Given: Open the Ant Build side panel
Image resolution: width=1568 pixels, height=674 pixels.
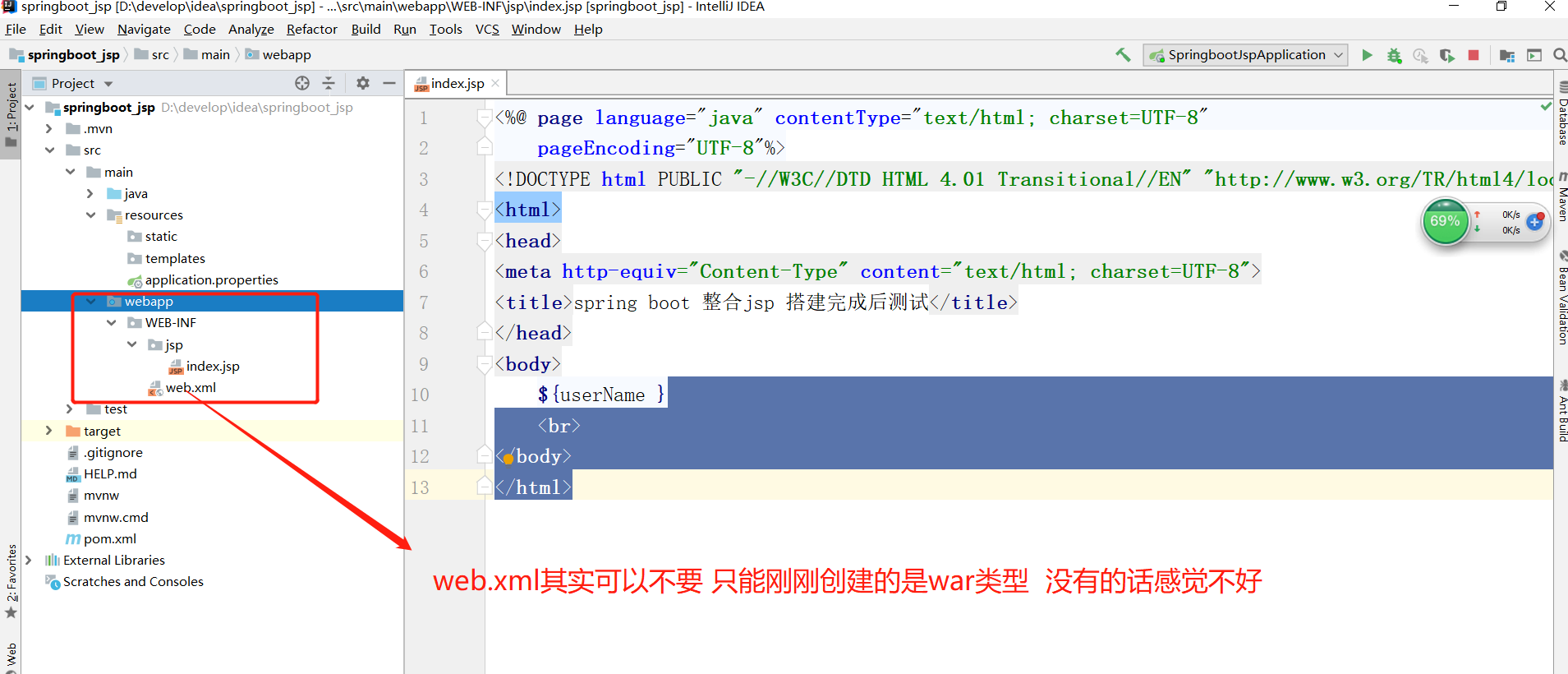Looking at the screenshot, I should pos(1561,411).
